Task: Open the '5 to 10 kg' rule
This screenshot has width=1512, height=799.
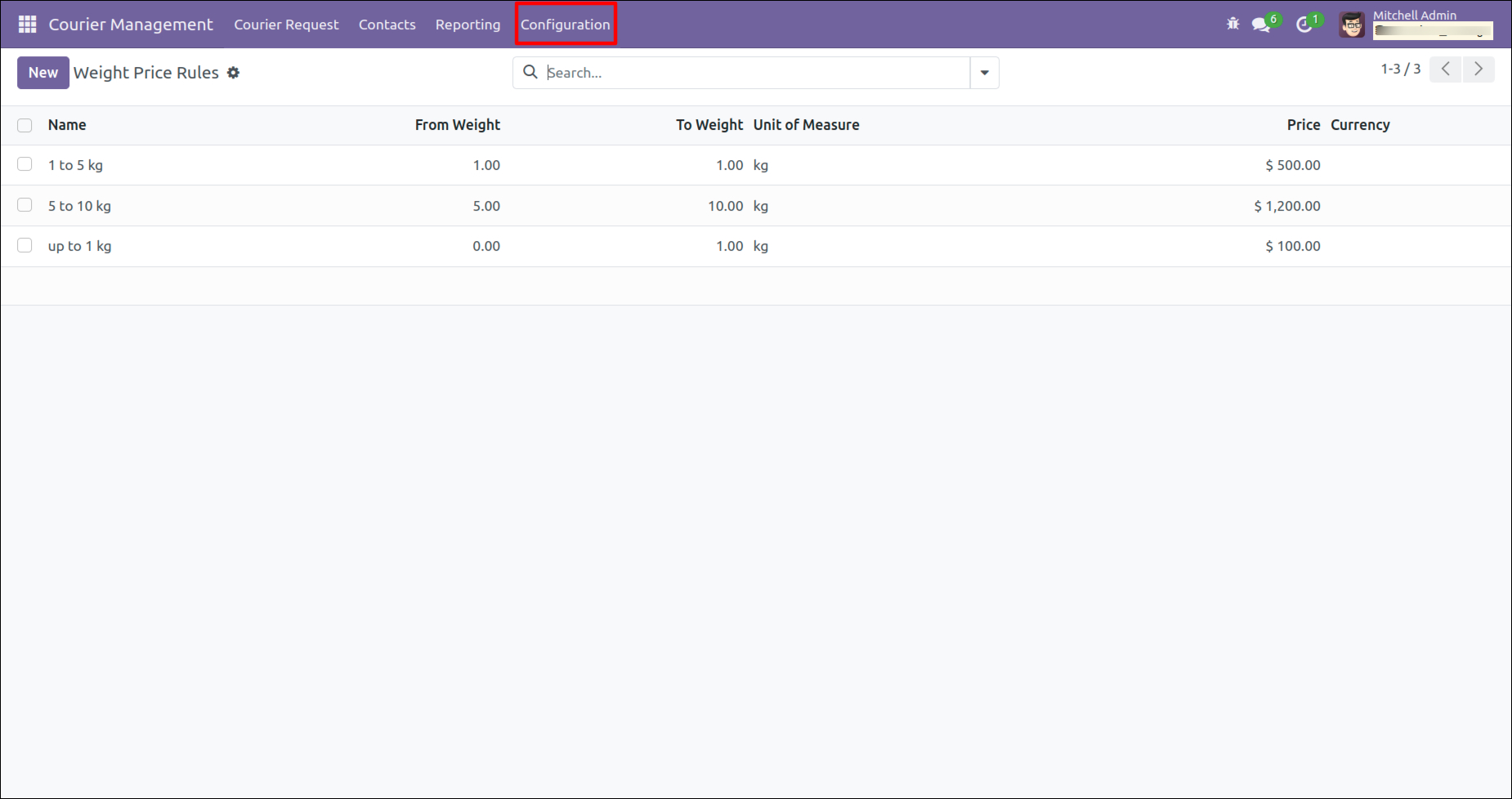Action: tap(79, 206)
